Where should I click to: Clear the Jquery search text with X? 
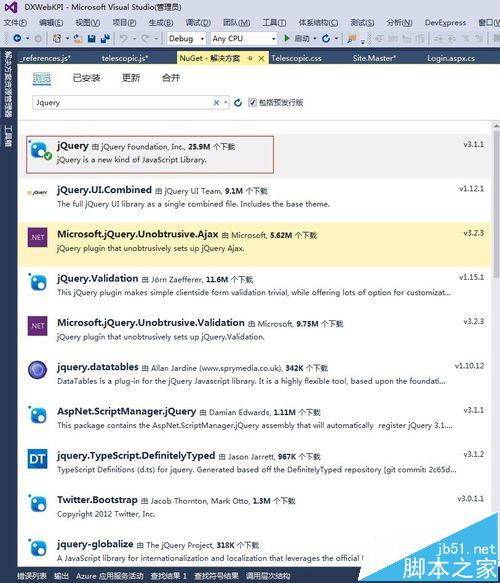click(x=216, y=103)
